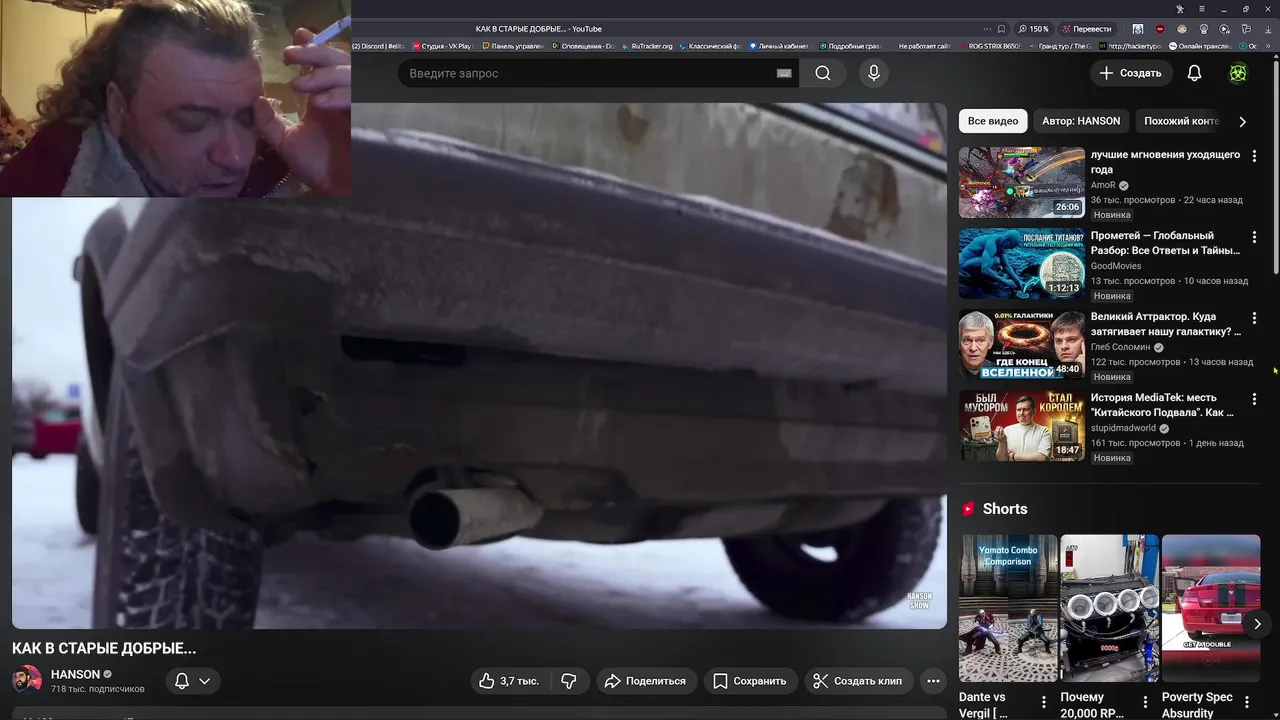Image resolution: width=1280 pixels, height=720 pixels.
Task: Click the Shorts logo icon
Action: (x=968, y=509)
